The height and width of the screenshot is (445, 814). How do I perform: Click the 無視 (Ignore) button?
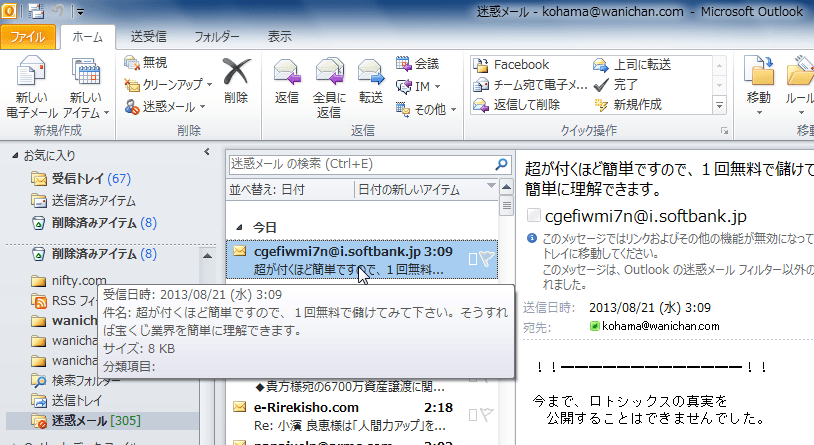click(x=146, y=63)
